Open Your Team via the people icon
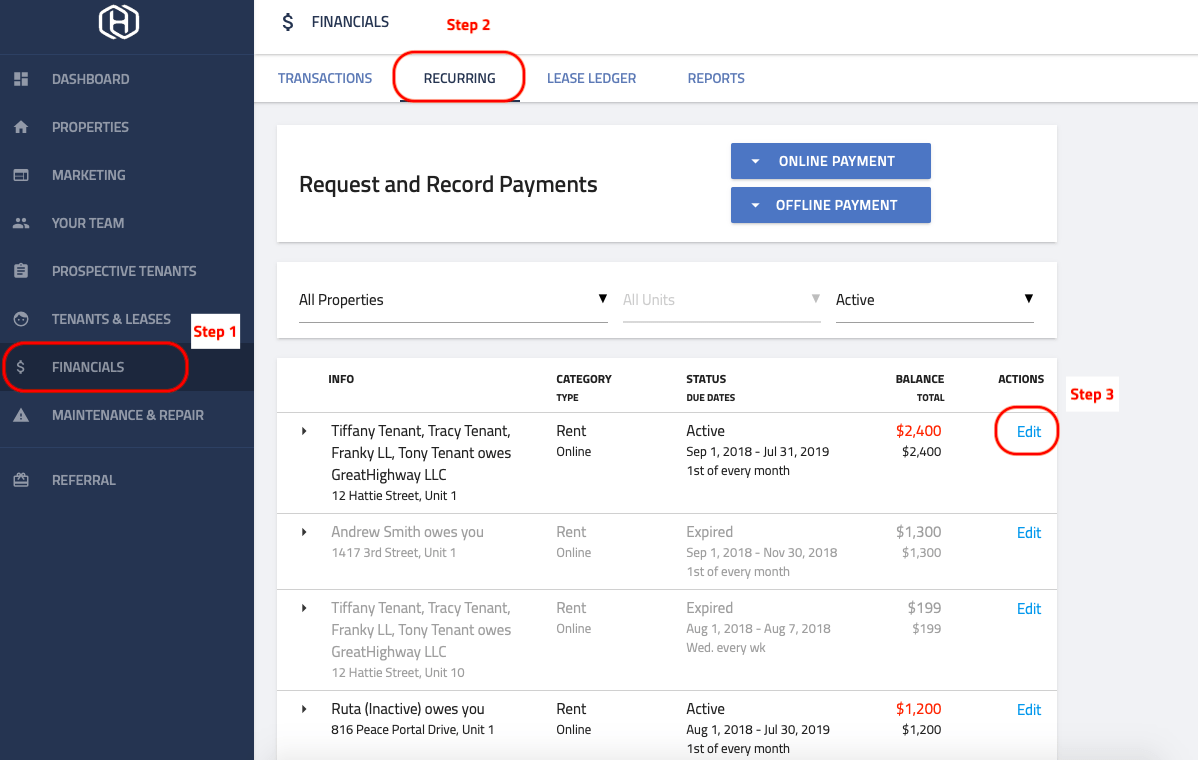 [20, 222]
